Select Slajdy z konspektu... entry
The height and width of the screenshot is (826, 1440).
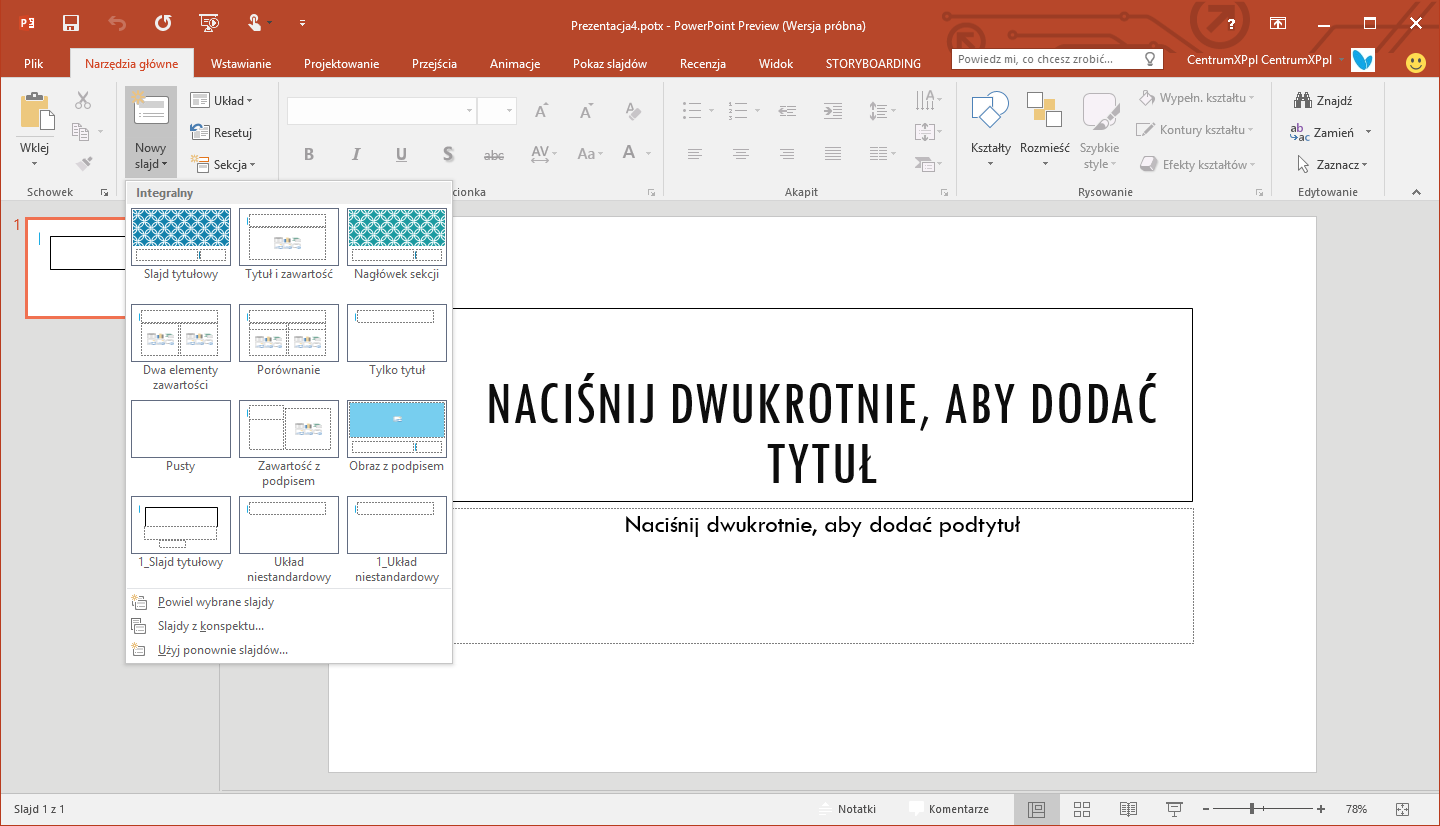tap(289, 626)
